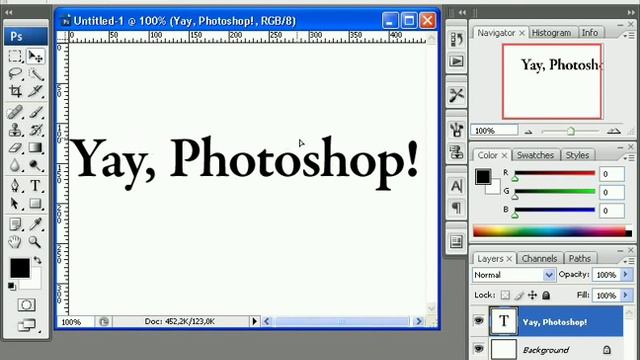Screen dimensions: 640x360
Task: Change the screen mode
Action: [x=27, y=325]
